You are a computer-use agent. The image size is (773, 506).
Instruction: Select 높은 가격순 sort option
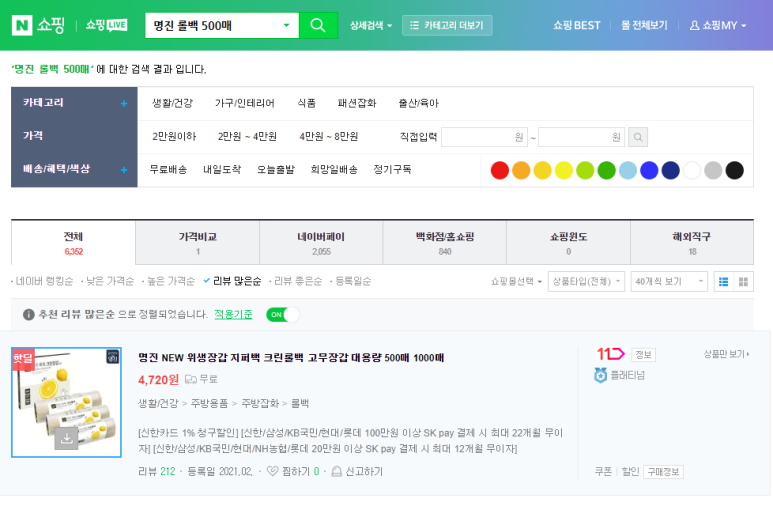pos(169,281)
